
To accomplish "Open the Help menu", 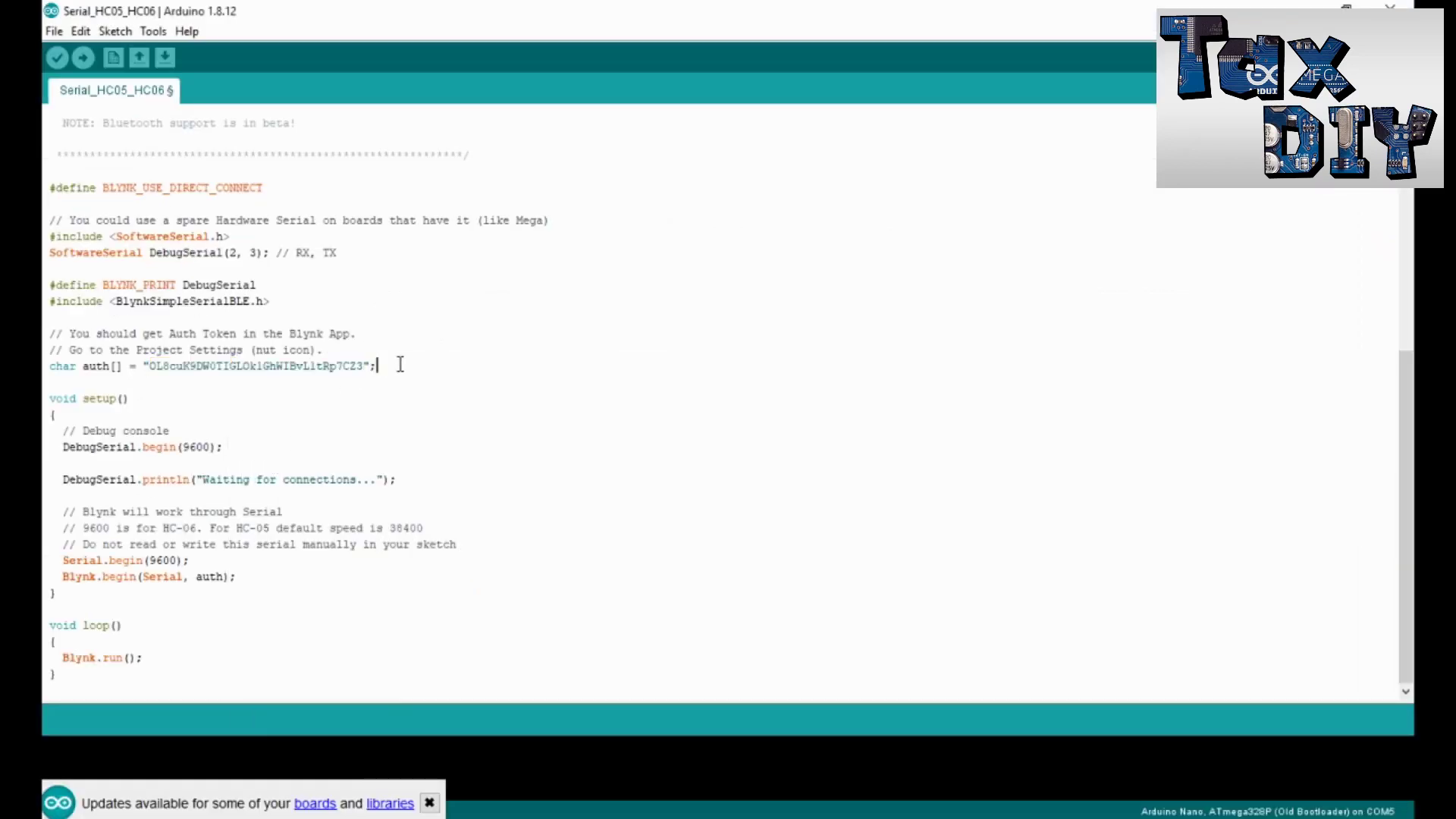I will click(187, 31).
